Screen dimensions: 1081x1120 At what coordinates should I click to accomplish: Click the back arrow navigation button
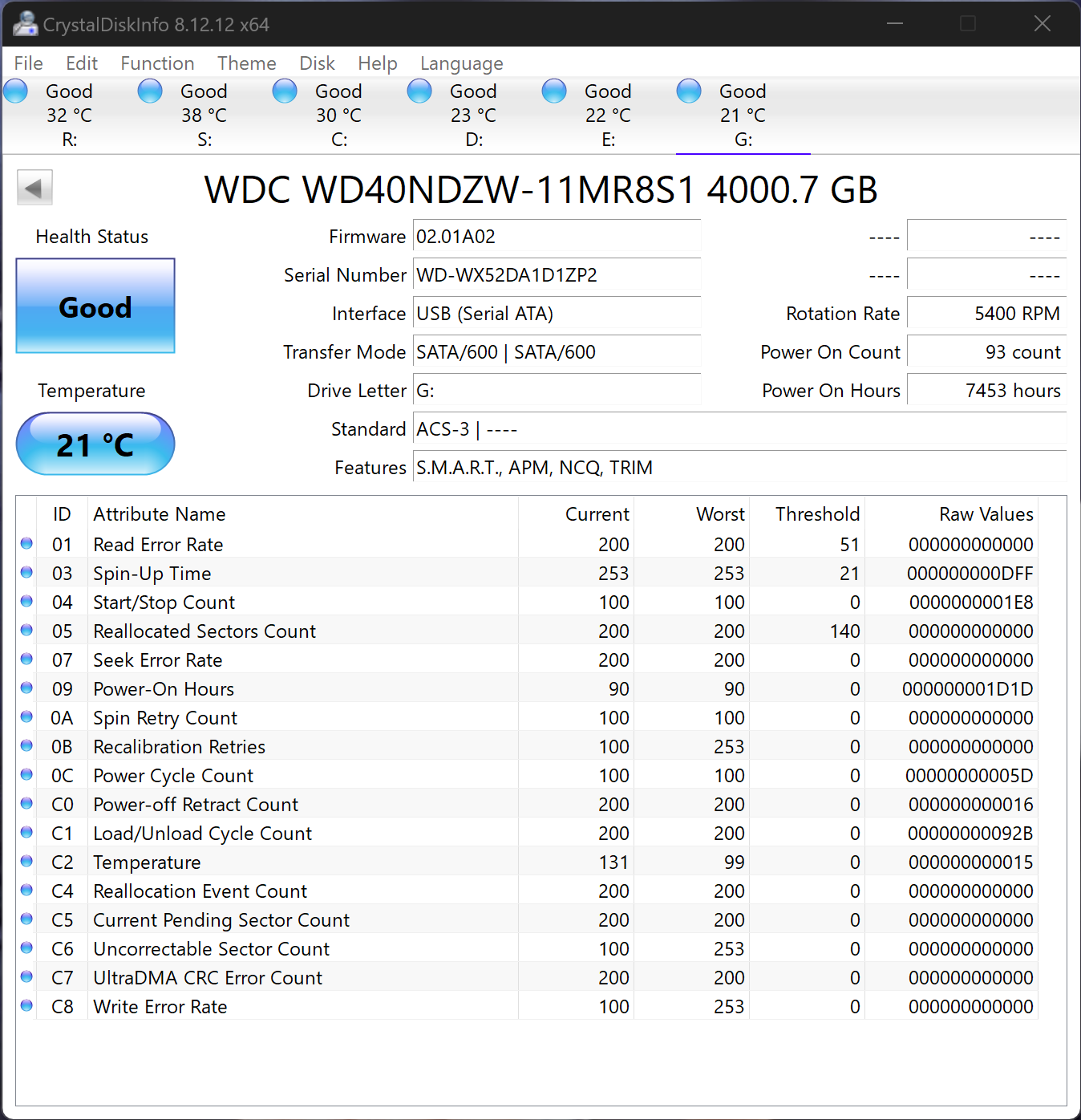(x=34, y=187)
